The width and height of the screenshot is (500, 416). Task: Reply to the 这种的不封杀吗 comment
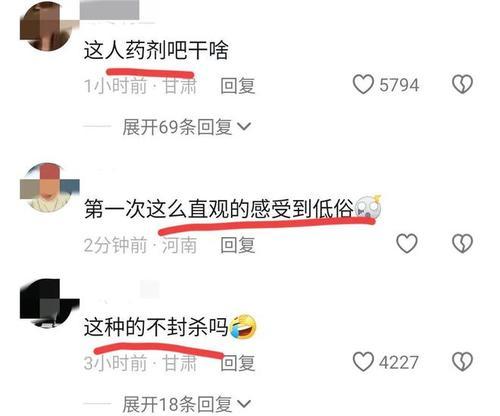point(238,363)
